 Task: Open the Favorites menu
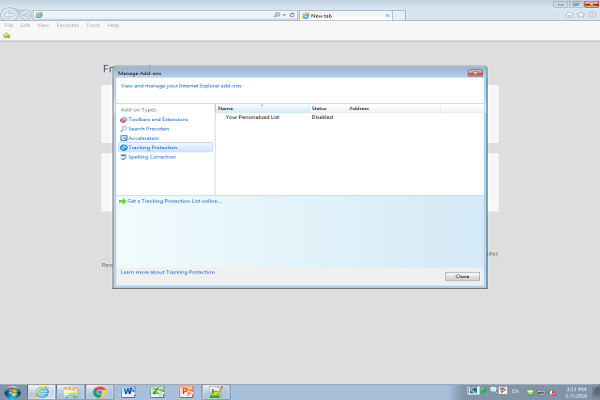point(68,25)
